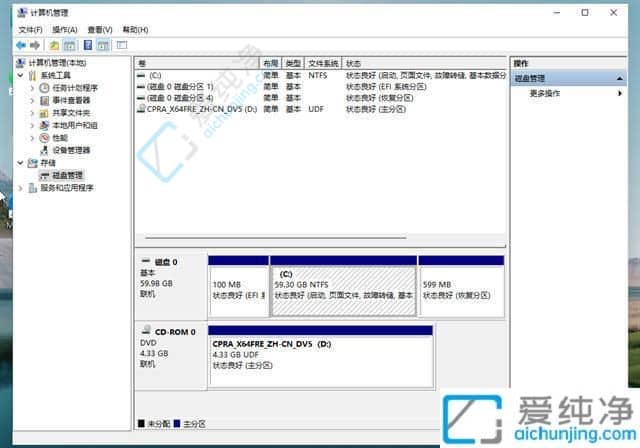Select the (C:) 59.30 GB NTFS partition block
Screen dimensions: 640x448
[344, 286]
